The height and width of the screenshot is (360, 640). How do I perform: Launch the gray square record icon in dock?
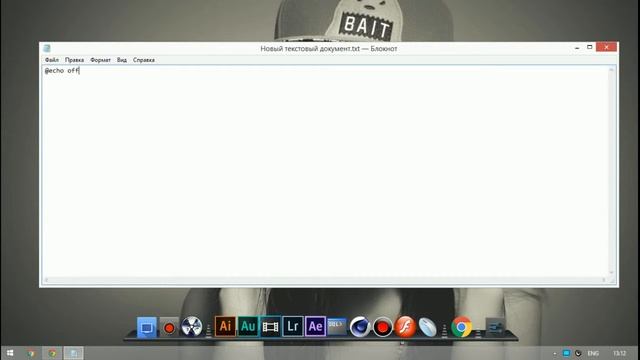tap(169, 327)
